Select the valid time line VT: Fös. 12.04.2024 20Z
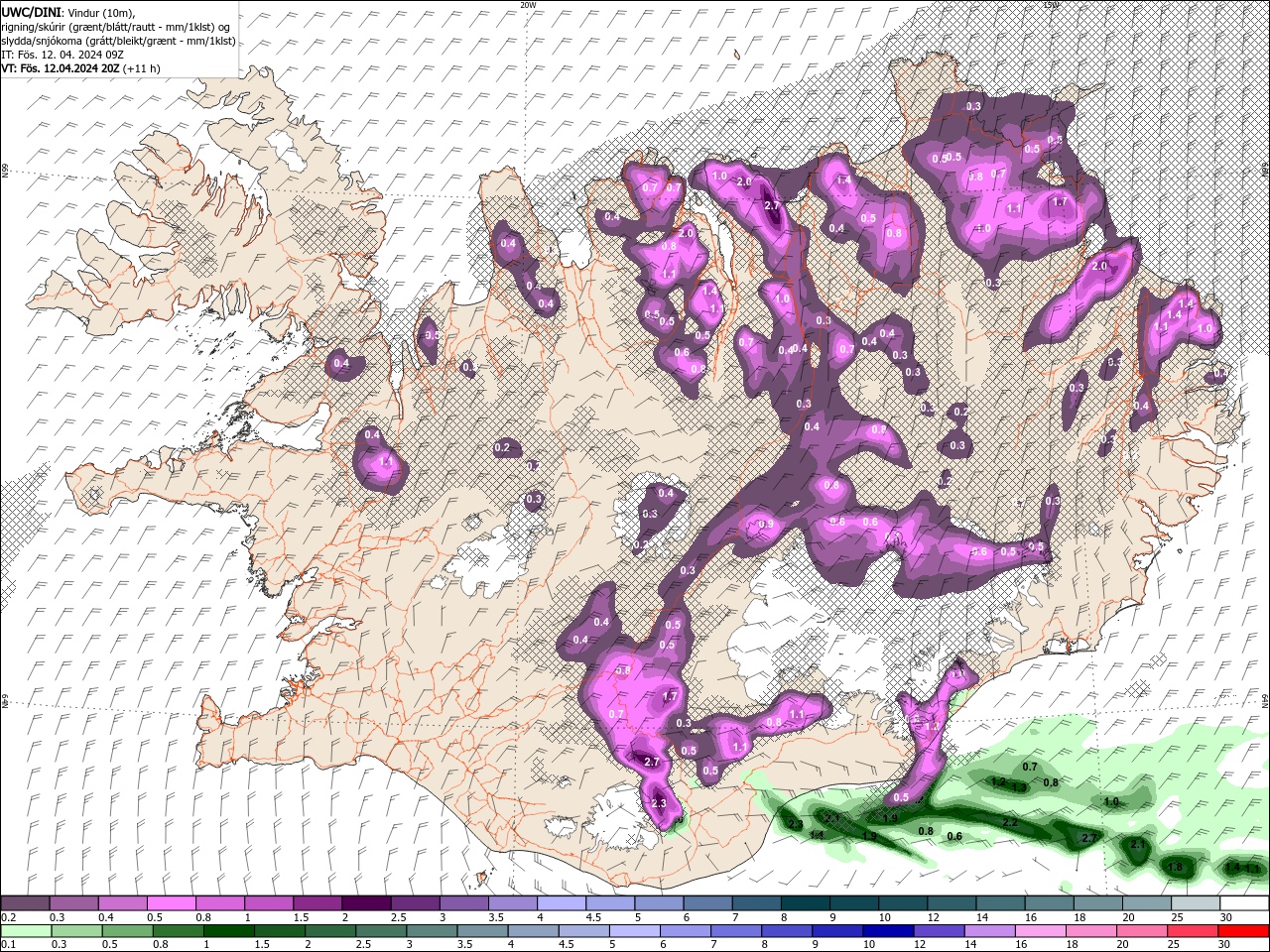 [61, 68]
